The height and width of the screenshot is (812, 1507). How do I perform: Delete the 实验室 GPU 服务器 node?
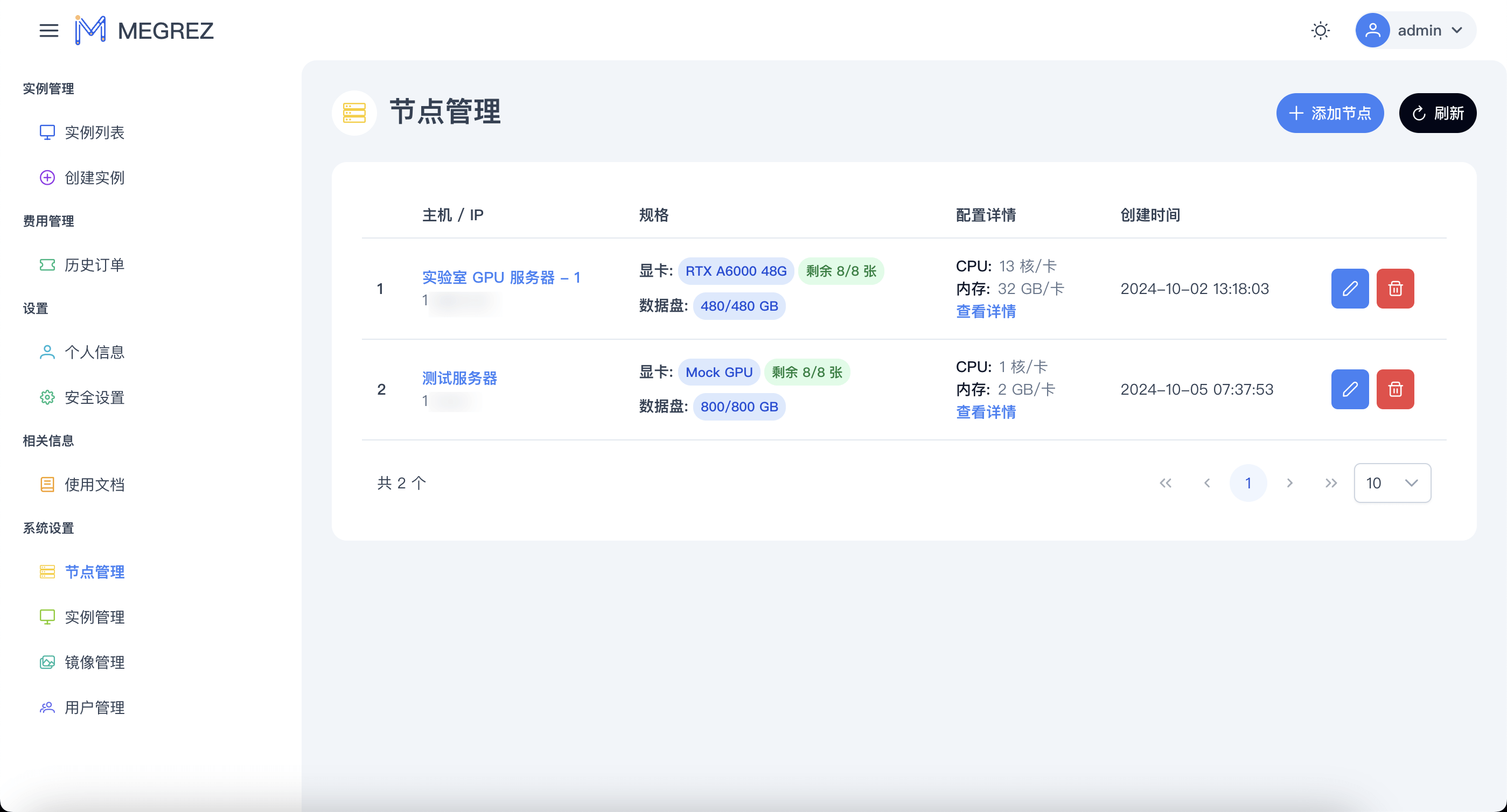pos(1396,289)
